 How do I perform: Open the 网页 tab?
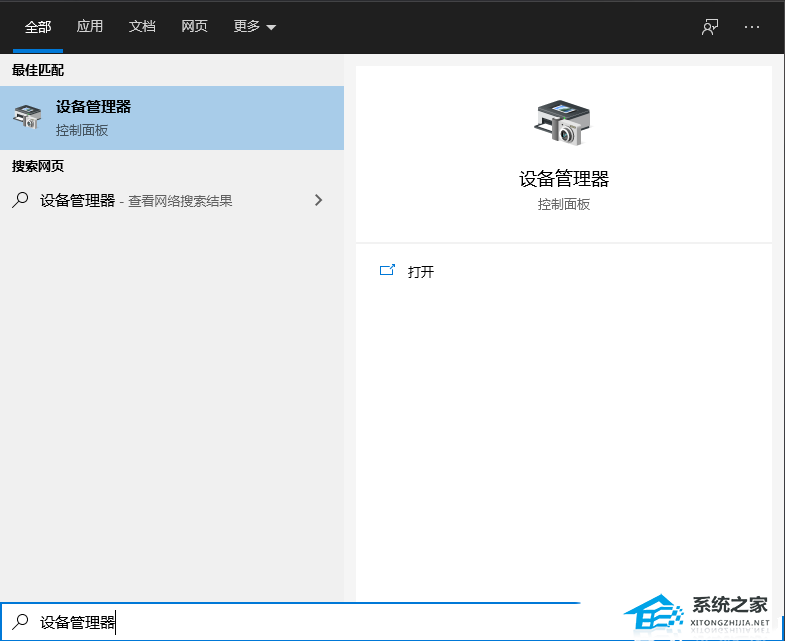[x=194, y=27]
